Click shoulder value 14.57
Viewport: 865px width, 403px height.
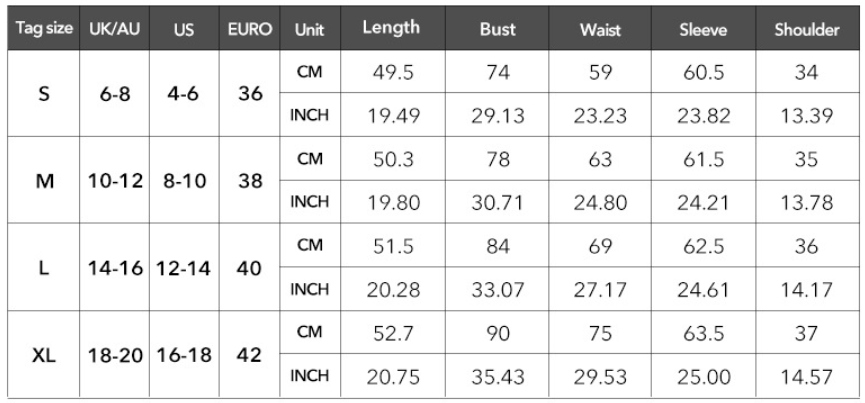tap(807, 377)
